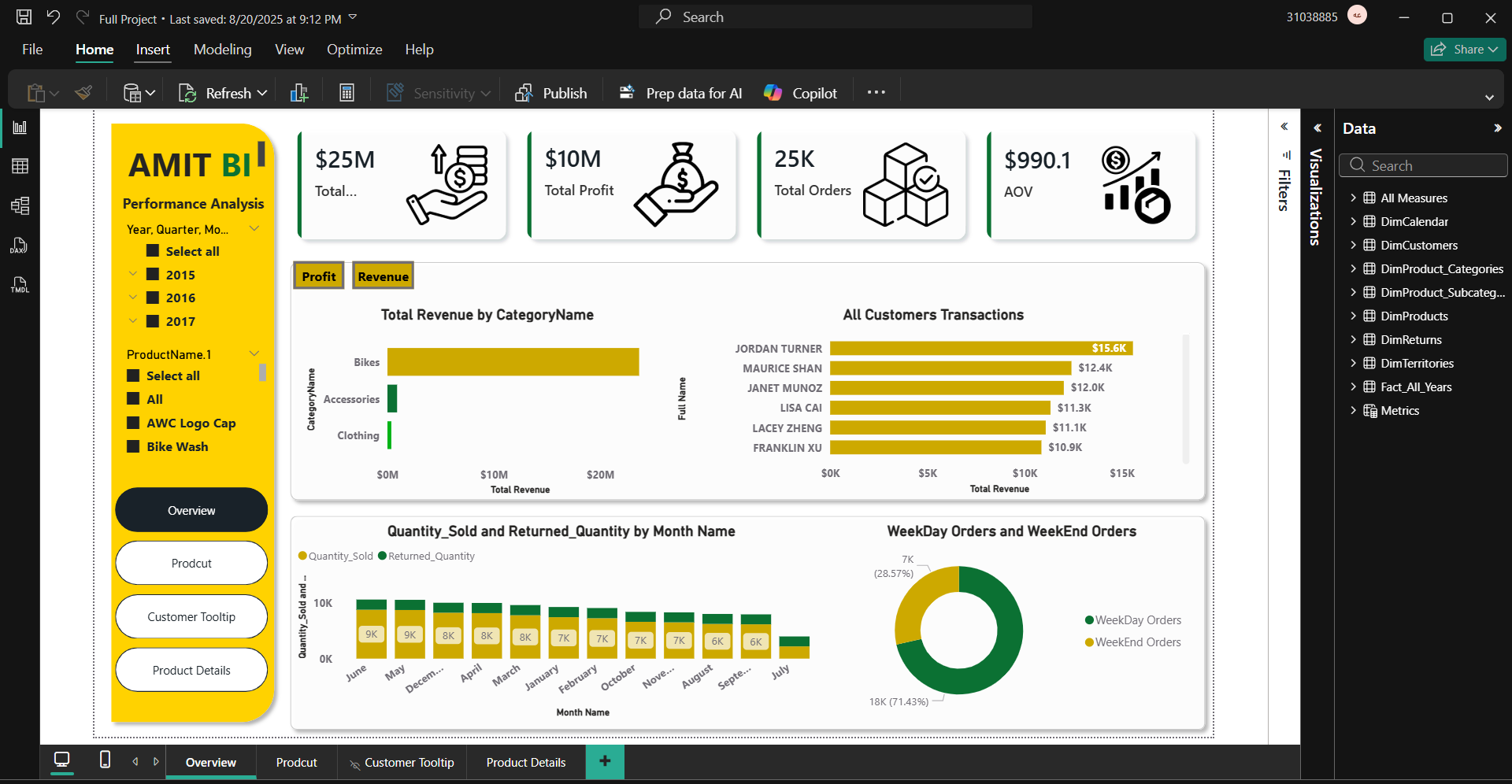Screen dimensions: 1512x784
Task: Open the DAX query view icon
Action: click(x=20, y=246)
